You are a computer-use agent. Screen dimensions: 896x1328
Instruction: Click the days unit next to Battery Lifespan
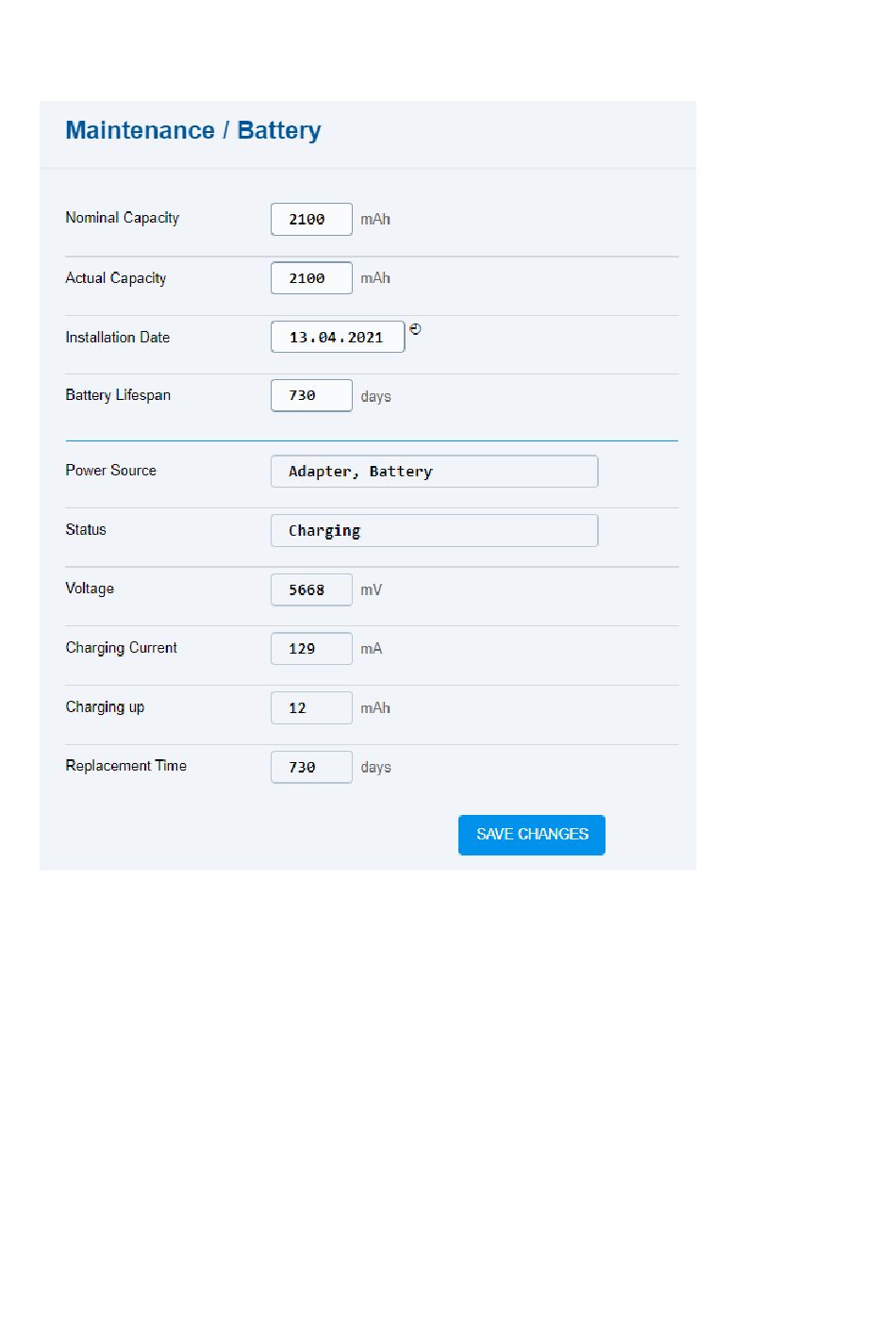pyautogui.click(x=375, y=397)
